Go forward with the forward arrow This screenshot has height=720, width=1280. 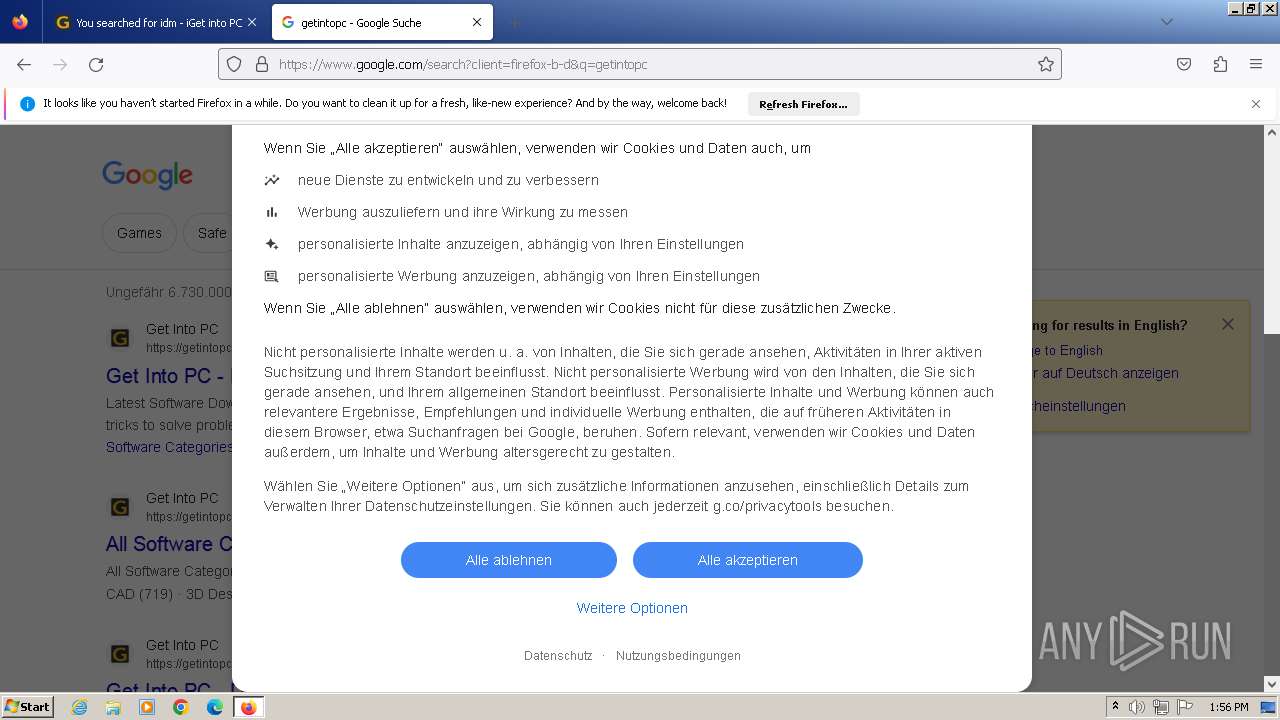(x=60, y=64)
